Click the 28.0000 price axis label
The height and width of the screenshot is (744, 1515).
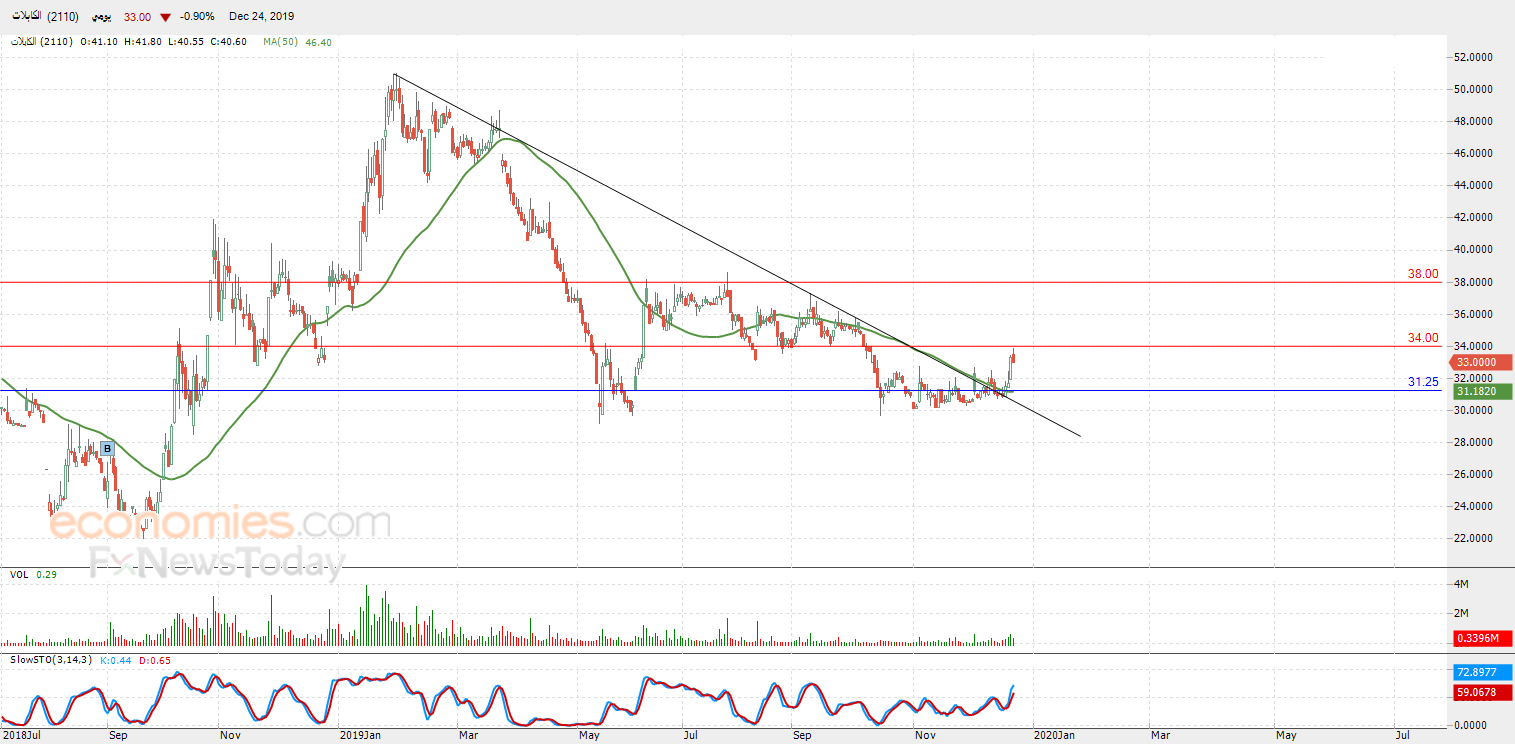click(1473, 442)
